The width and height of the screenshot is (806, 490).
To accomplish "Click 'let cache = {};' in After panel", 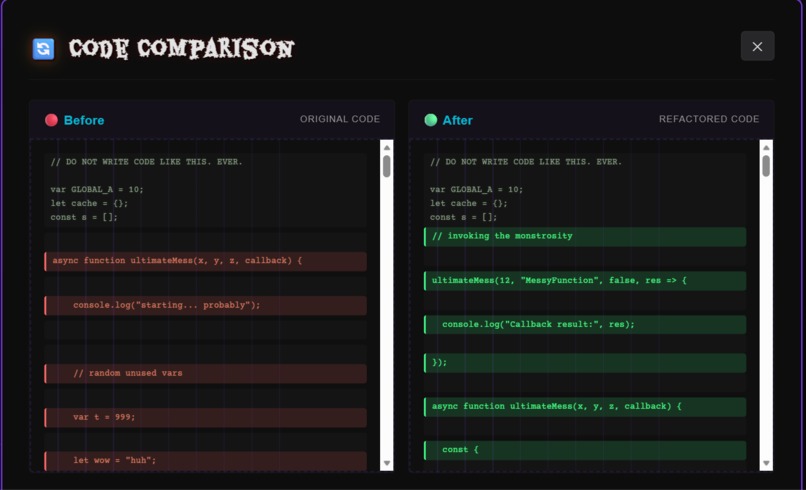I will point(468,204).
